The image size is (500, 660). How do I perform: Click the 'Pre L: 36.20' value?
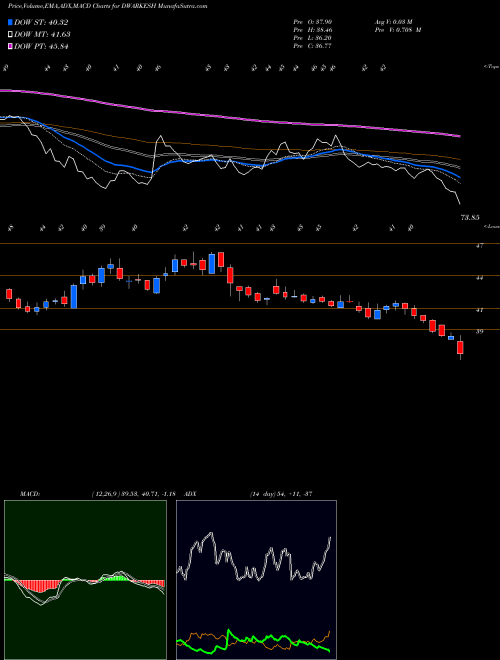312,38
